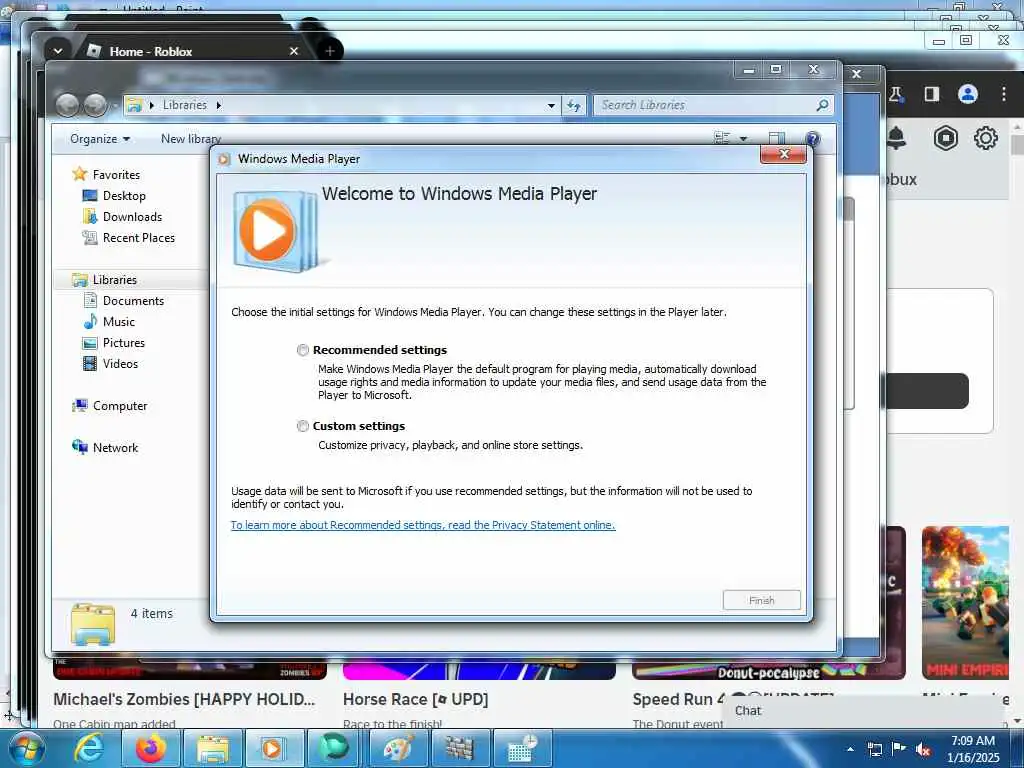Switch to Windows Media Player taskbar button

[273, 749]
